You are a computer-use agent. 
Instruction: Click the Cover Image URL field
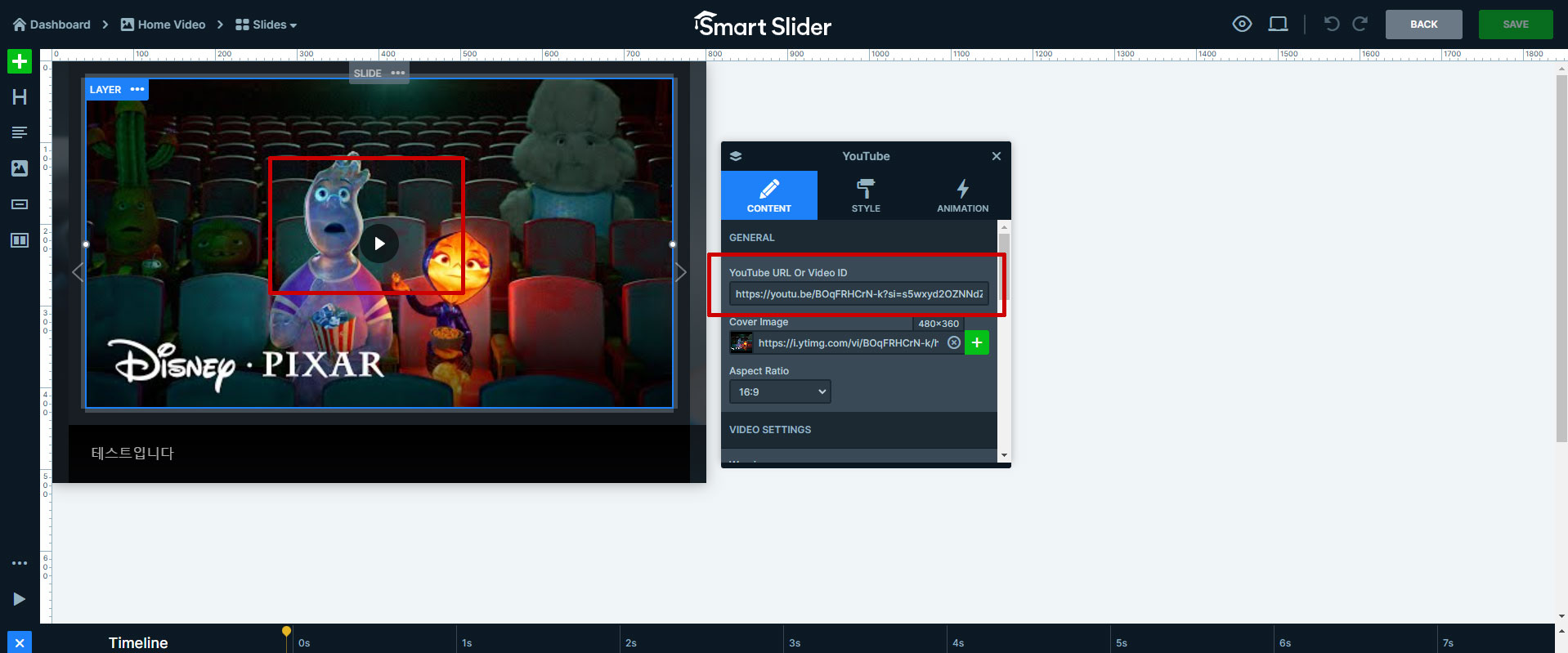click(849, 342)
